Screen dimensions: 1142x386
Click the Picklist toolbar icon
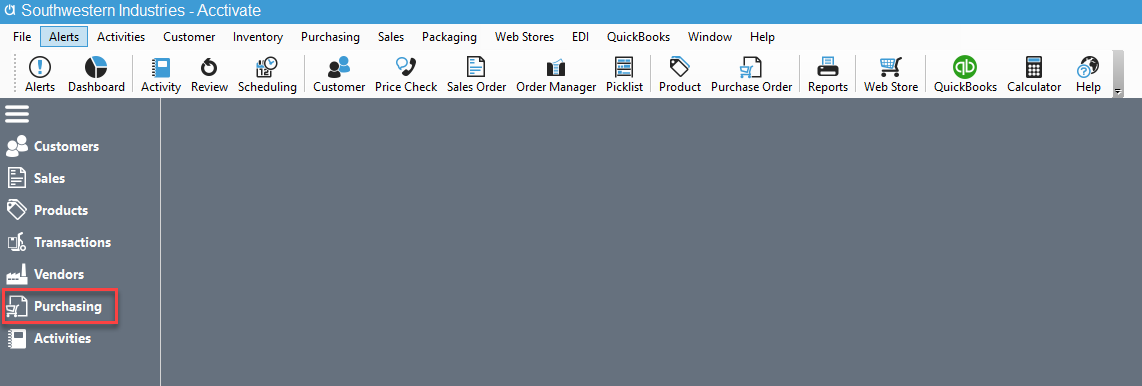pyautogui.click(x=624, y=75)
